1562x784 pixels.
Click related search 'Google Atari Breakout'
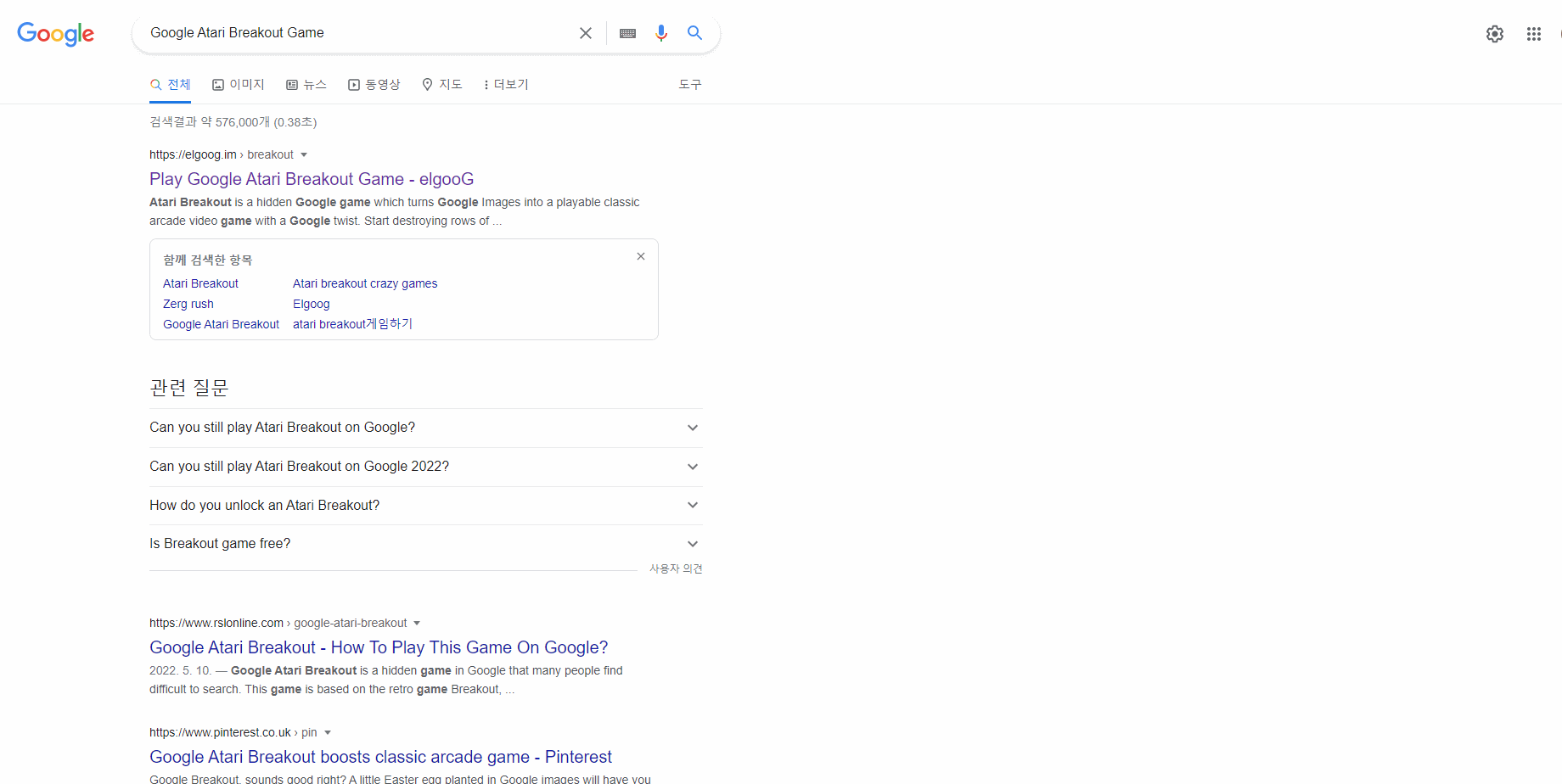coord(221,324)
